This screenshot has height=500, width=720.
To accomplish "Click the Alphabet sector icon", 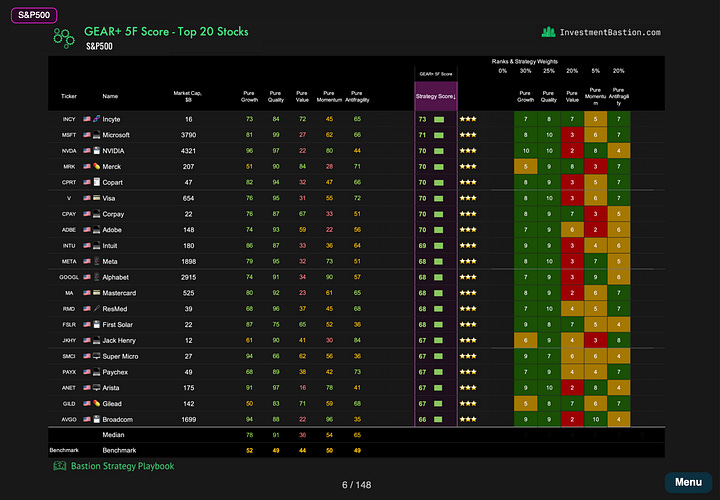I will 96,277.
